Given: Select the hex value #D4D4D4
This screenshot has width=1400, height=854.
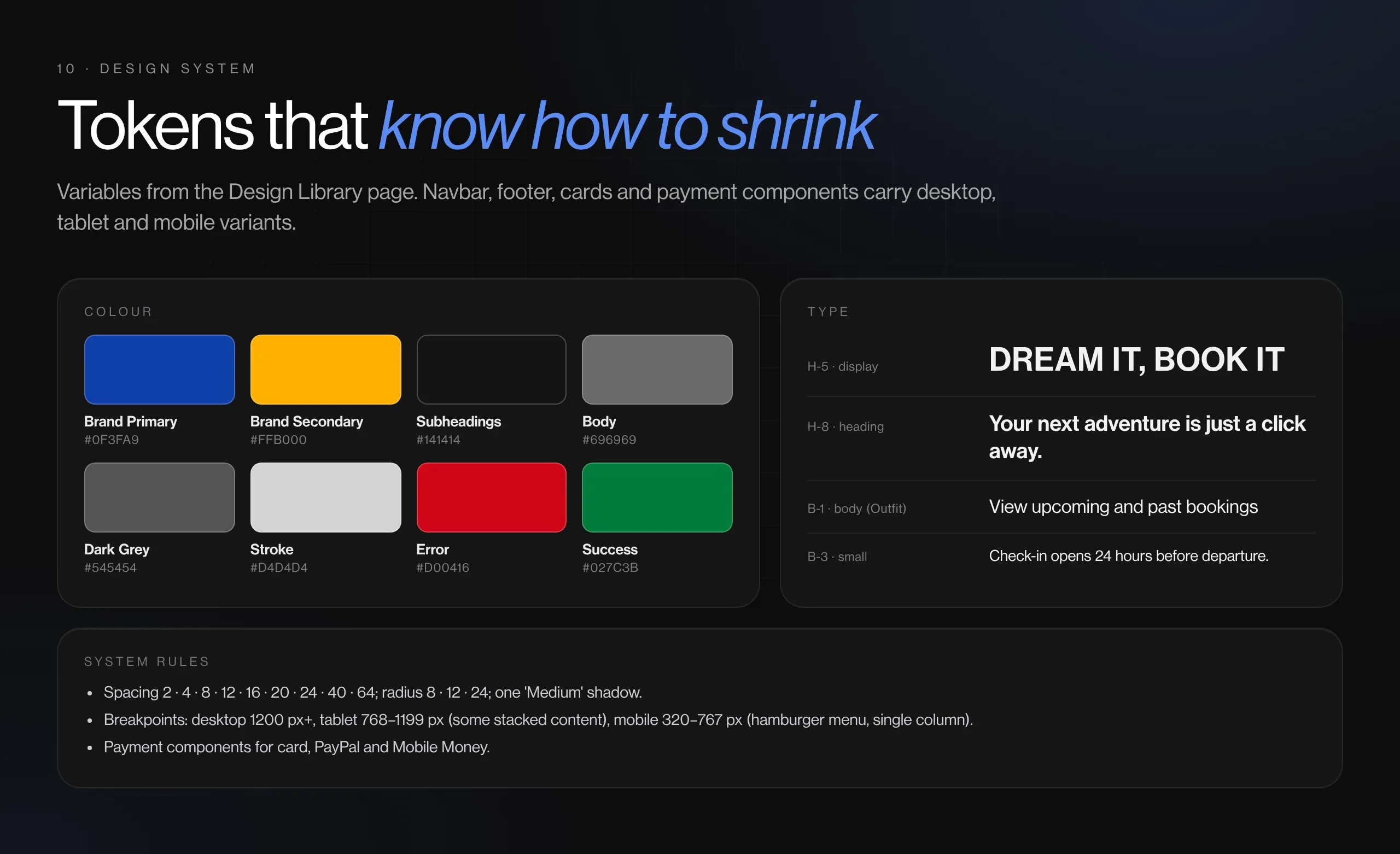Looking at the screenshot, I should pyautogui.click(x=279, y=567).
